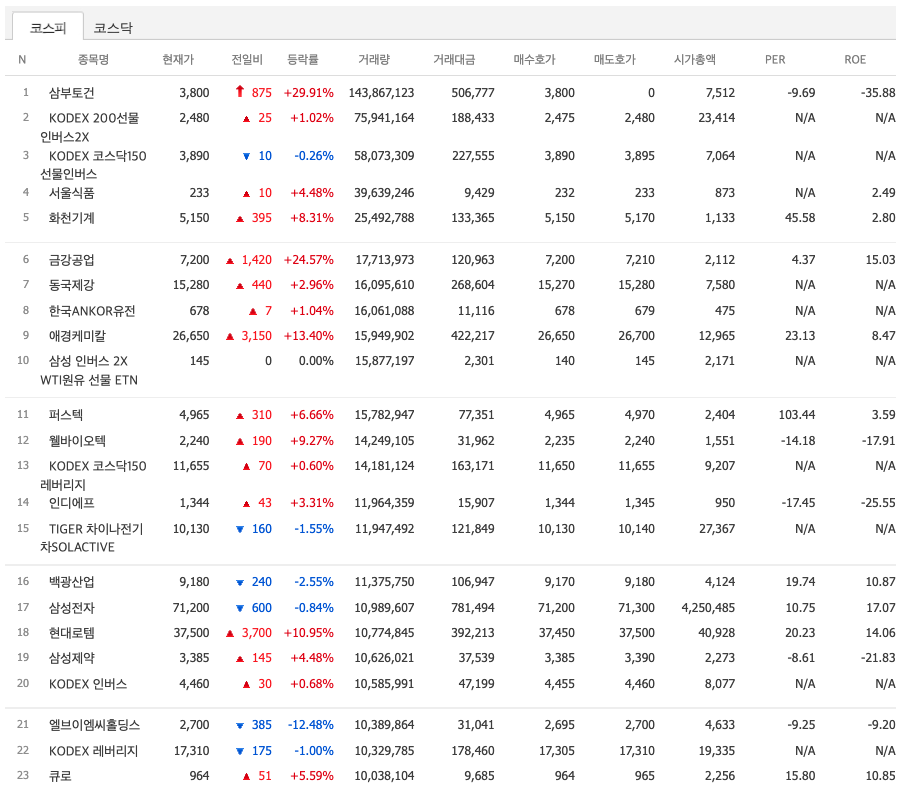Open the KODEX 레버리지 stock link
Screen dimensions: 910x788
93,751
